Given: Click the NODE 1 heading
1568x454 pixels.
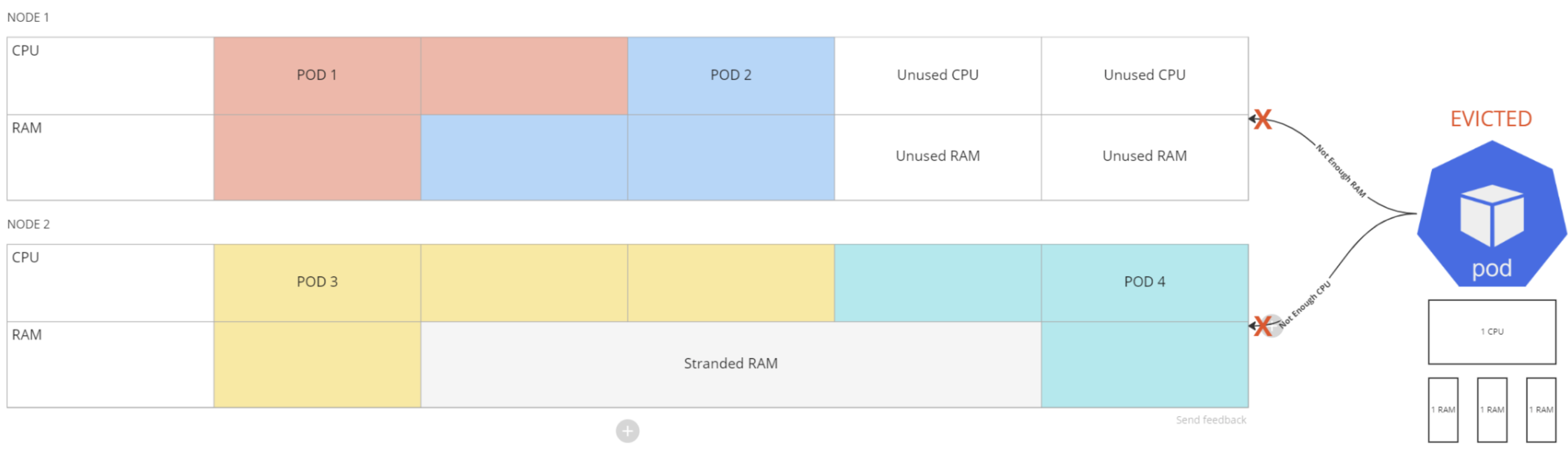Looking at the screenshot, I should point(28,18).
